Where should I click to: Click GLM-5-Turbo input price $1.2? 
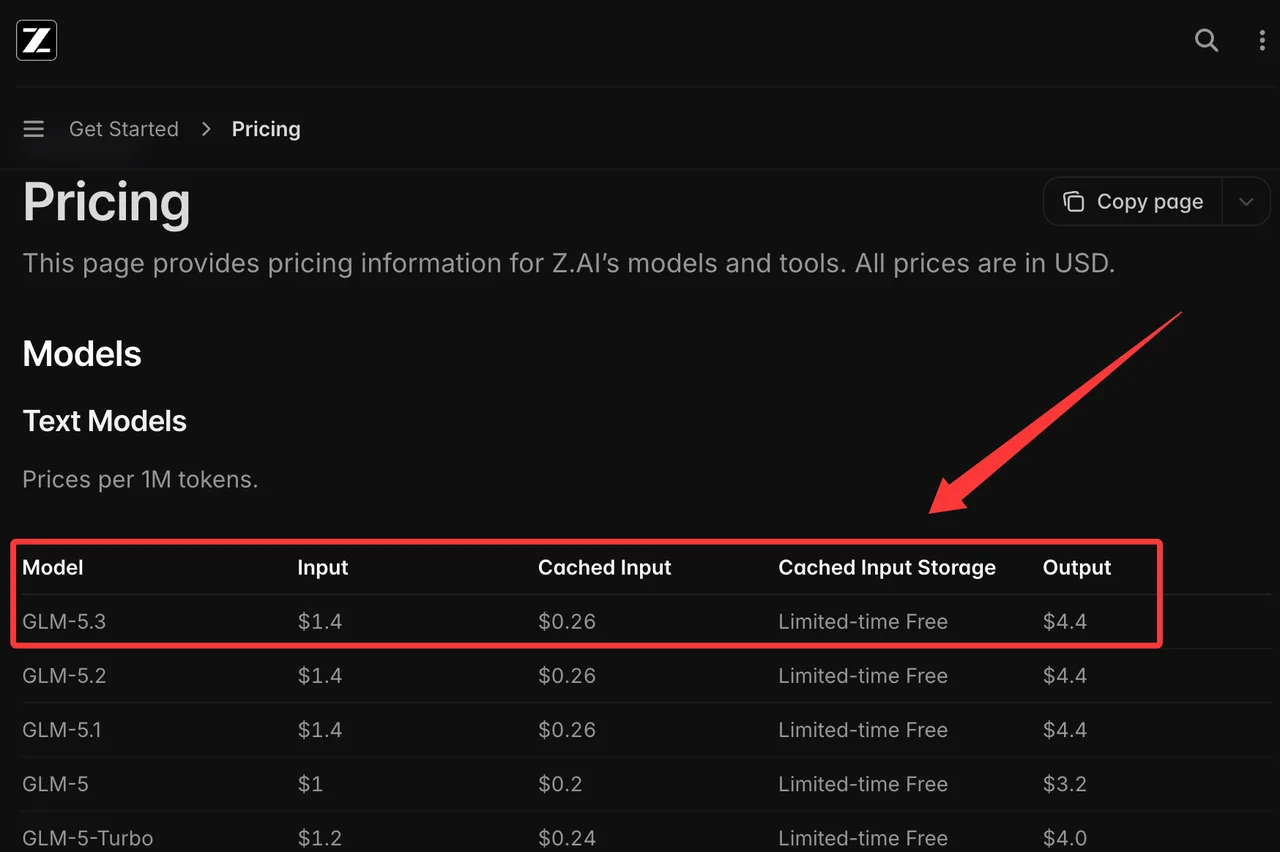[320, 838]
